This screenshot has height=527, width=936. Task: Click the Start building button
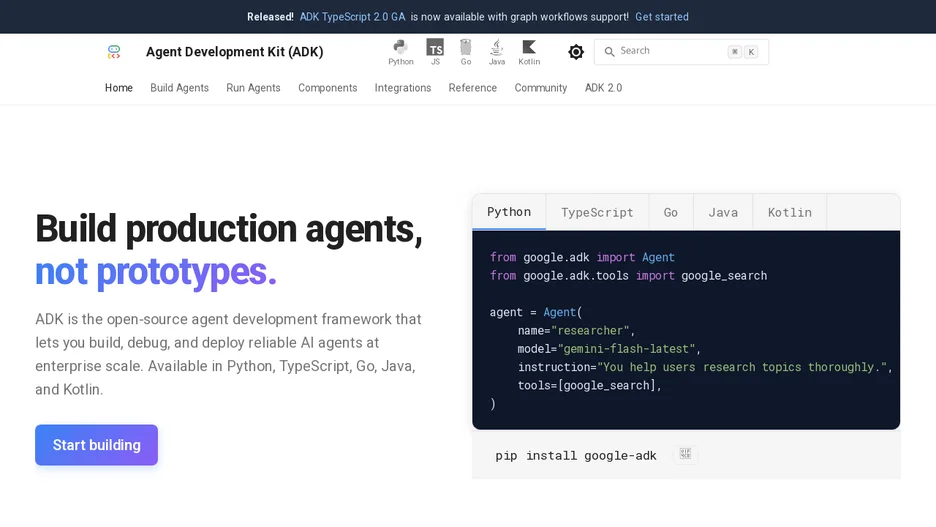tap(97, 445)
